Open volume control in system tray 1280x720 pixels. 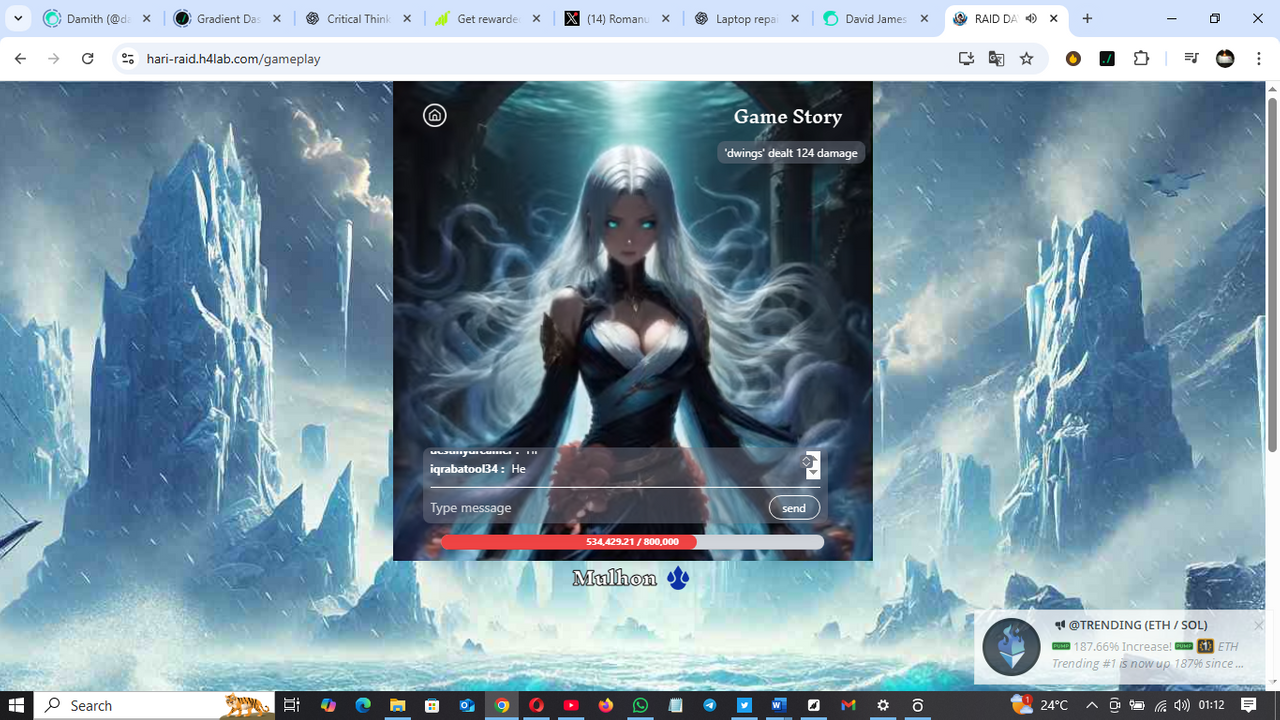(x=1181, y=705)
